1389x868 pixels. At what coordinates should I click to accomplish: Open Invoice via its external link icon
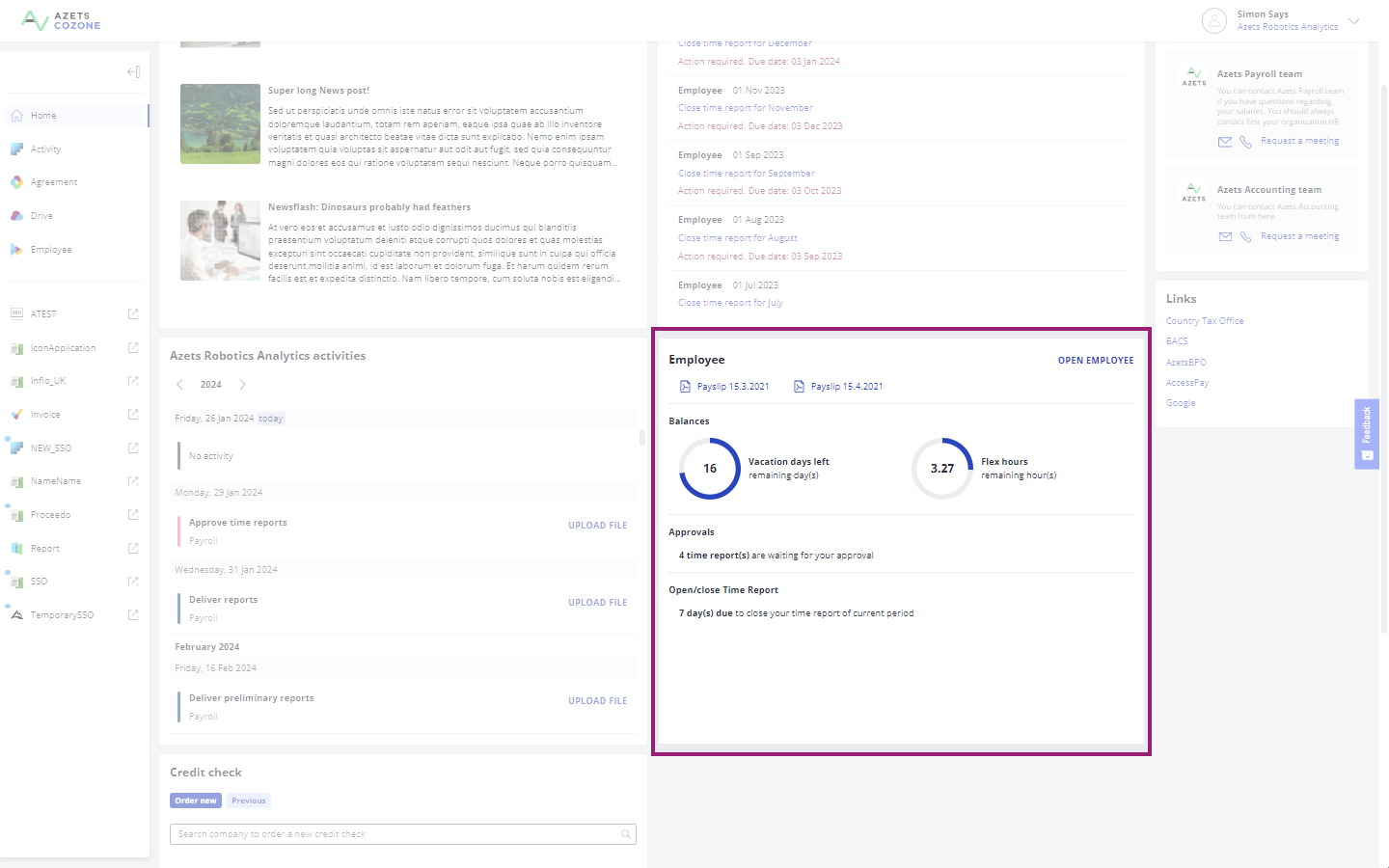click(x=132, y=414)
